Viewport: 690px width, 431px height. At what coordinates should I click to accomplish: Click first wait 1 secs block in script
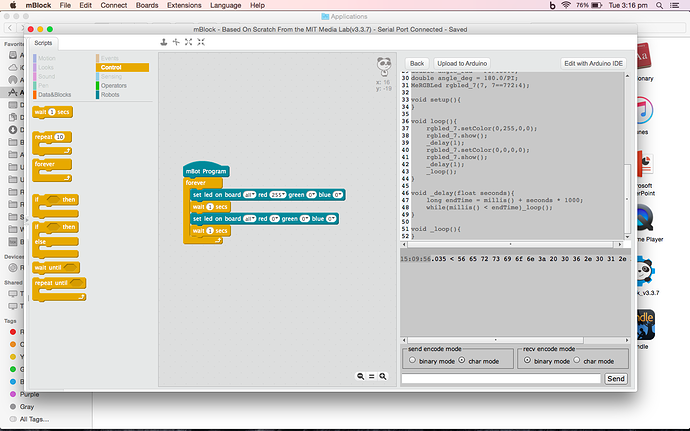click(210, 206)
